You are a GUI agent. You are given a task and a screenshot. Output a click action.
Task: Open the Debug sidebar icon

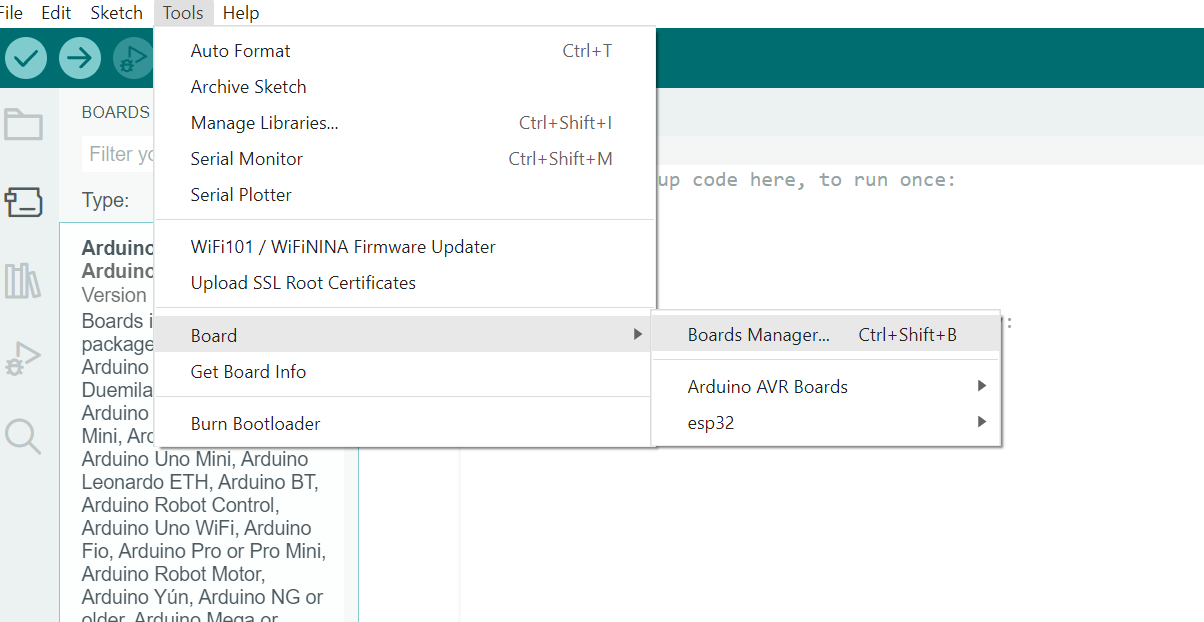[x=24, y=359]
